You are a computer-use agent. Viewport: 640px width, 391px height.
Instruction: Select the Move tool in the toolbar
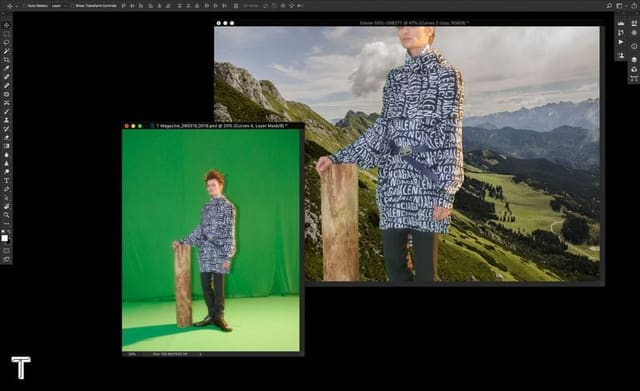tap(7, 25)
